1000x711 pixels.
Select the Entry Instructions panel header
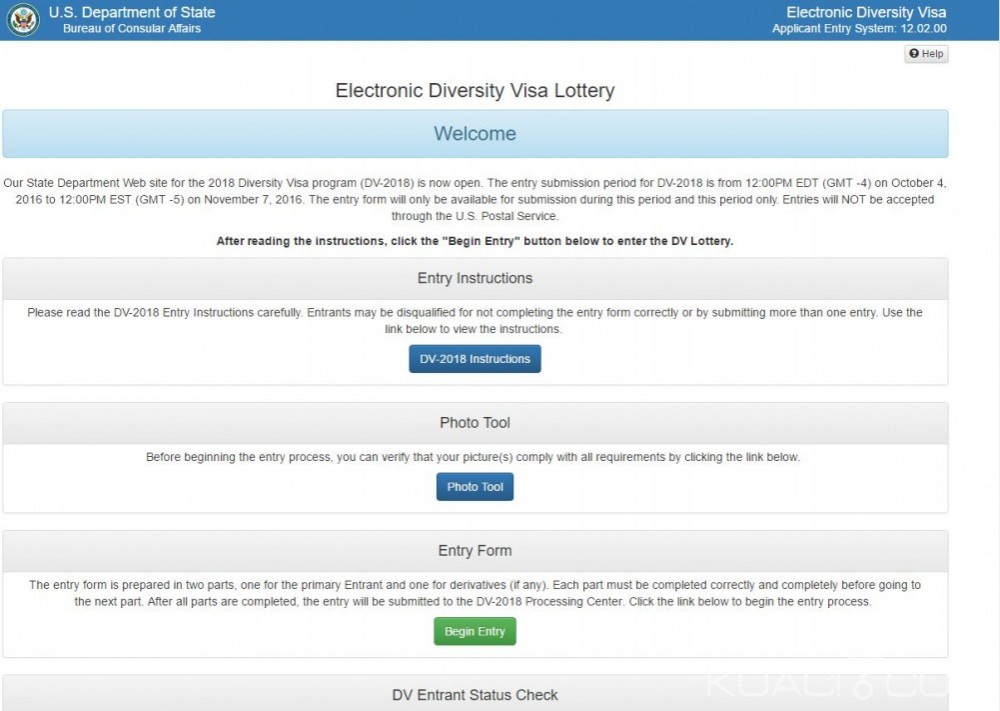(x=474, y=278)
